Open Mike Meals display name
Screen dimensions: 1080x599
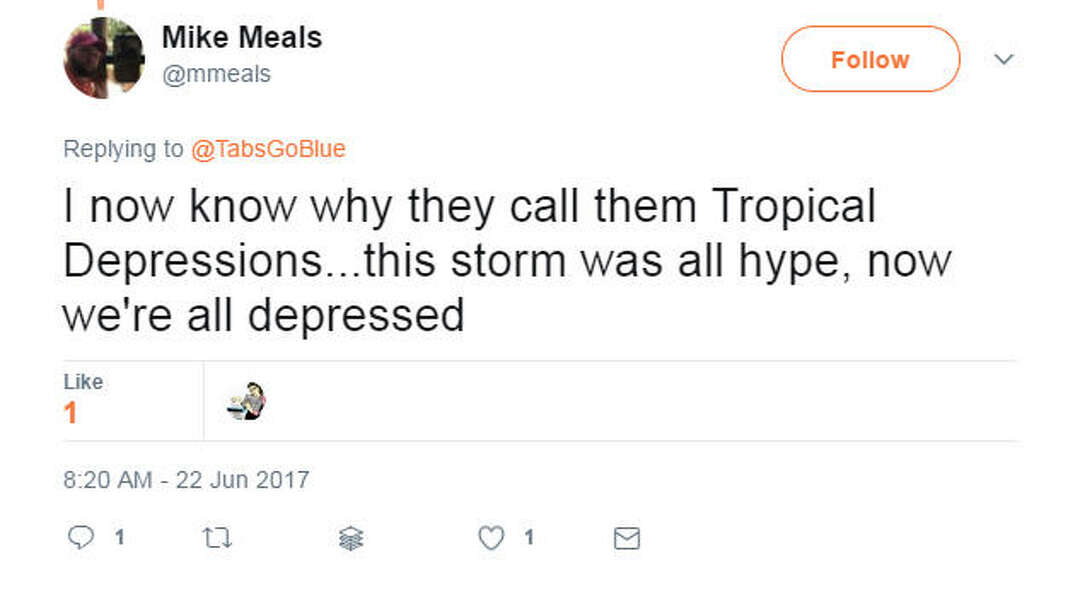click(x=241, y=38)
